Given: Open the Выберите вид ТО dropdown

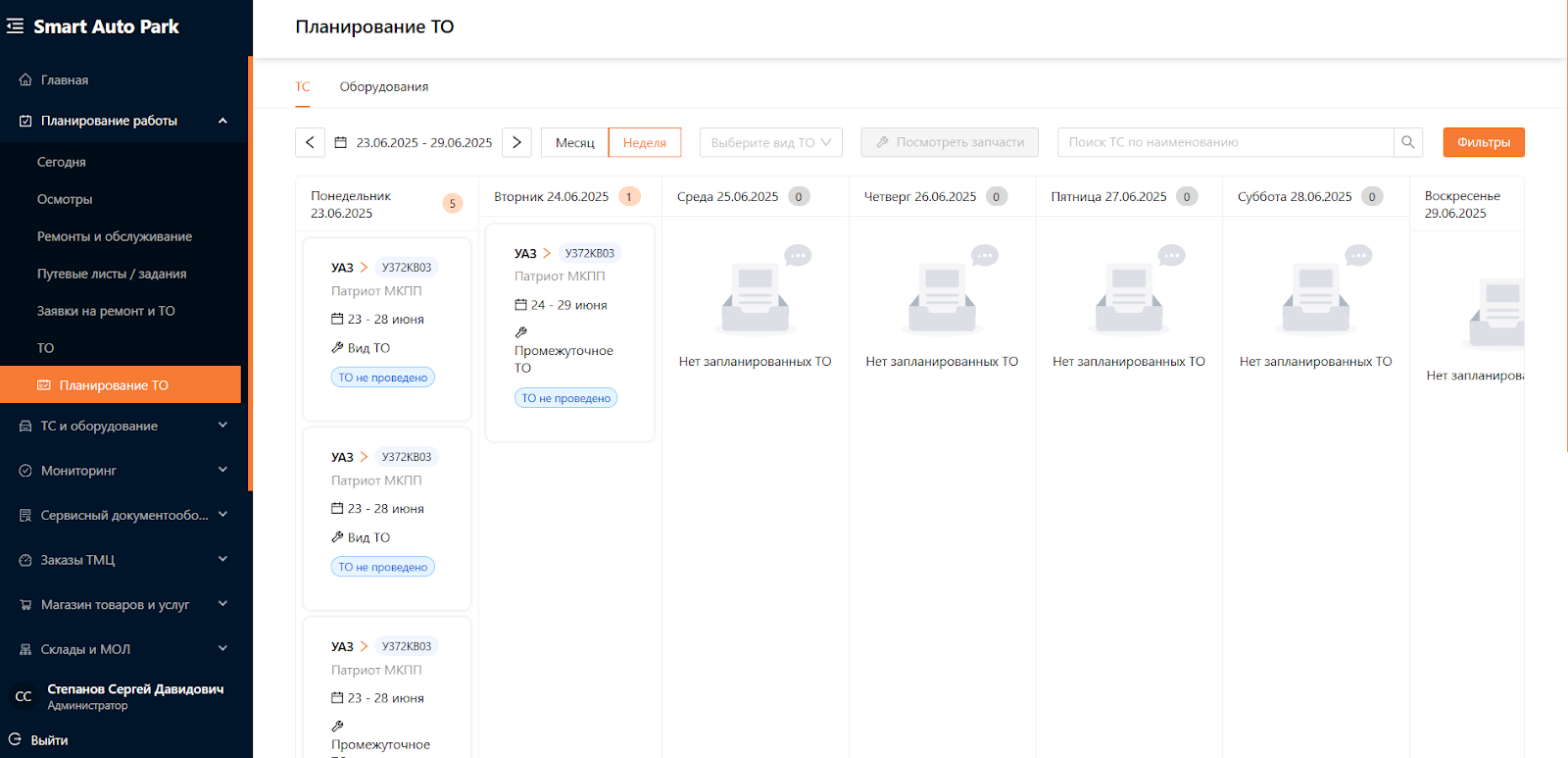Looking at the screenshot, I should [x=770, y=142].
